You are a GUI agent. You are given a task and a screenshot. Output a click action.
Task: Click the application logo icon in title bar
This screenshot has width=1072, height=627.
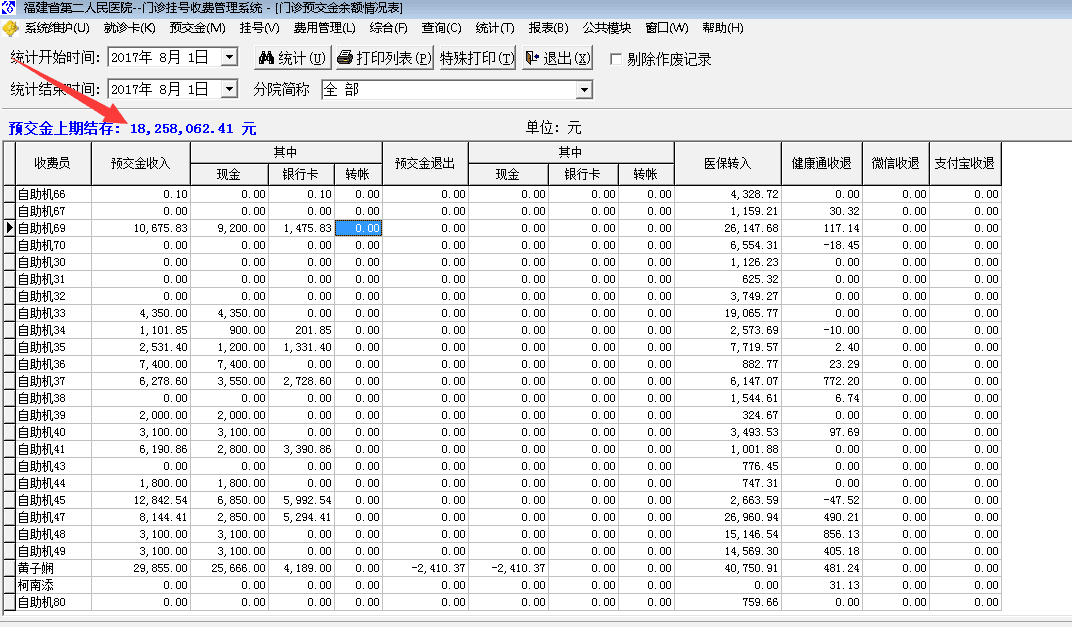(8, 8)
